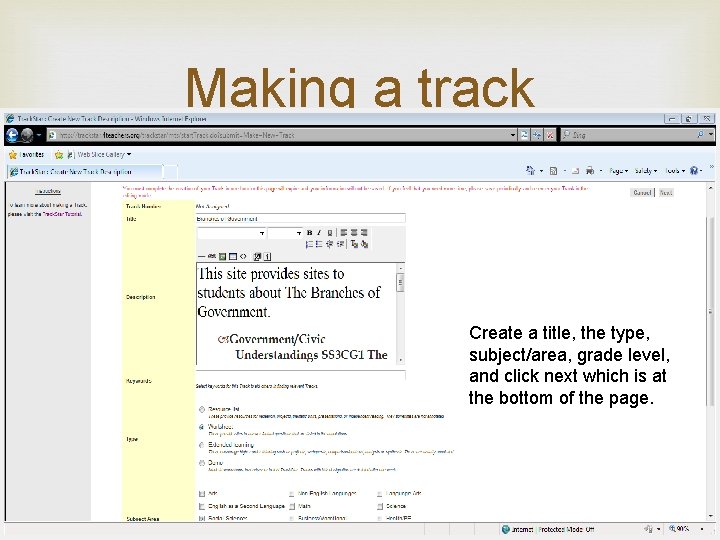This screenshot has height=540, width=720.
Task: Click the Internet zone status icon
Action: click(506, 529)
